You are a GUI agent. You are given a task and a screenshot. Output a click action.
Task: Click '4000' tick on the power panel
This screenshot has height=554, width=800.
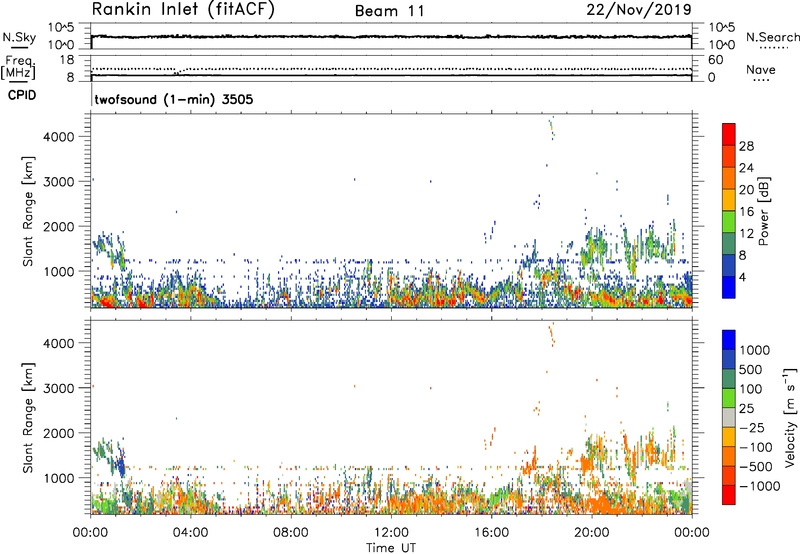coord(58,137)
